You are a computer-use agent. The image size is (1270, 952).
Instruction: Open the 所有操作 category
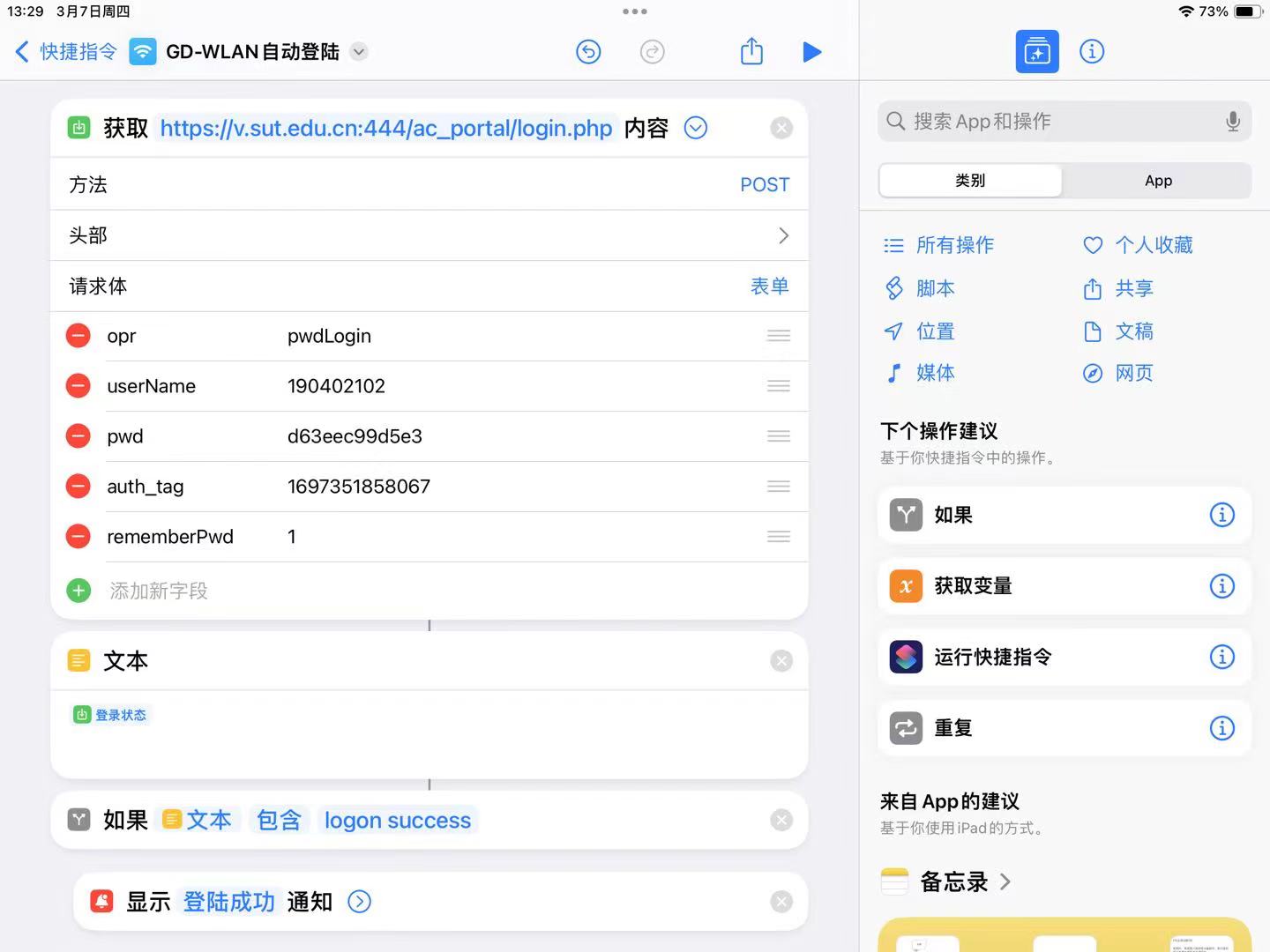pos(939,245)
